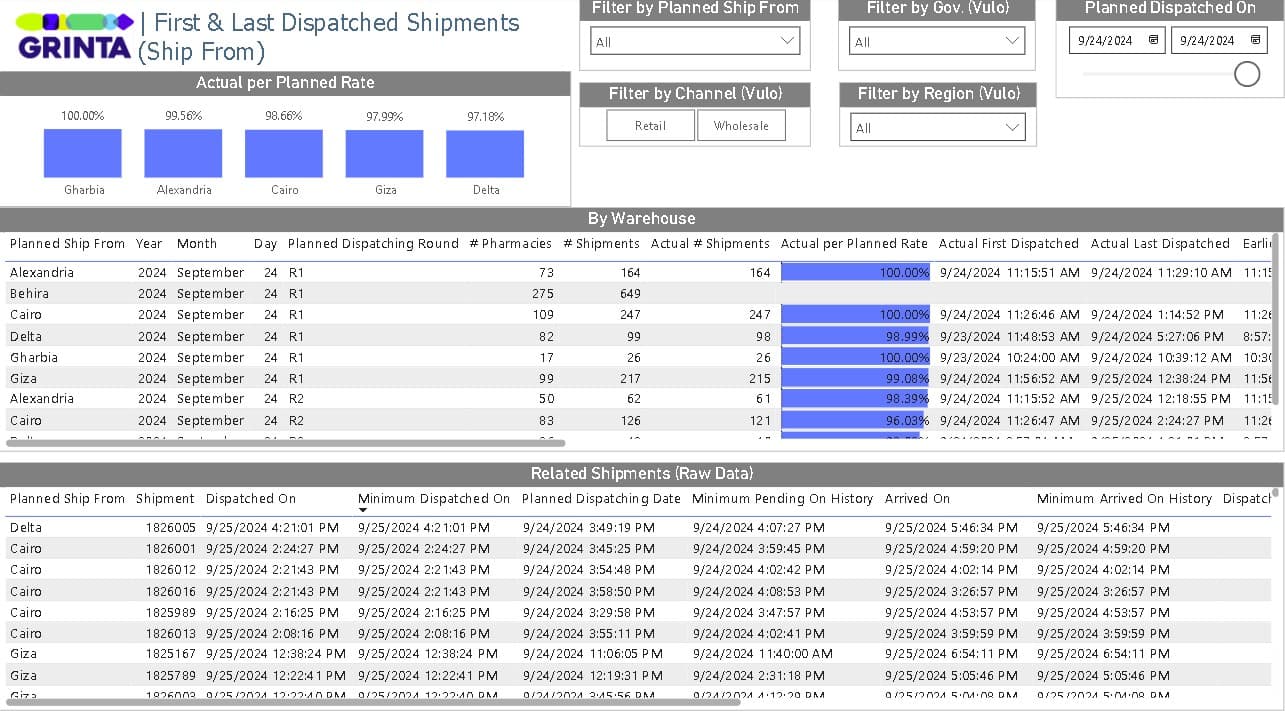Click By Warehouse section title
Screen dimensions: 1285x715
click(x=641, y=218)
